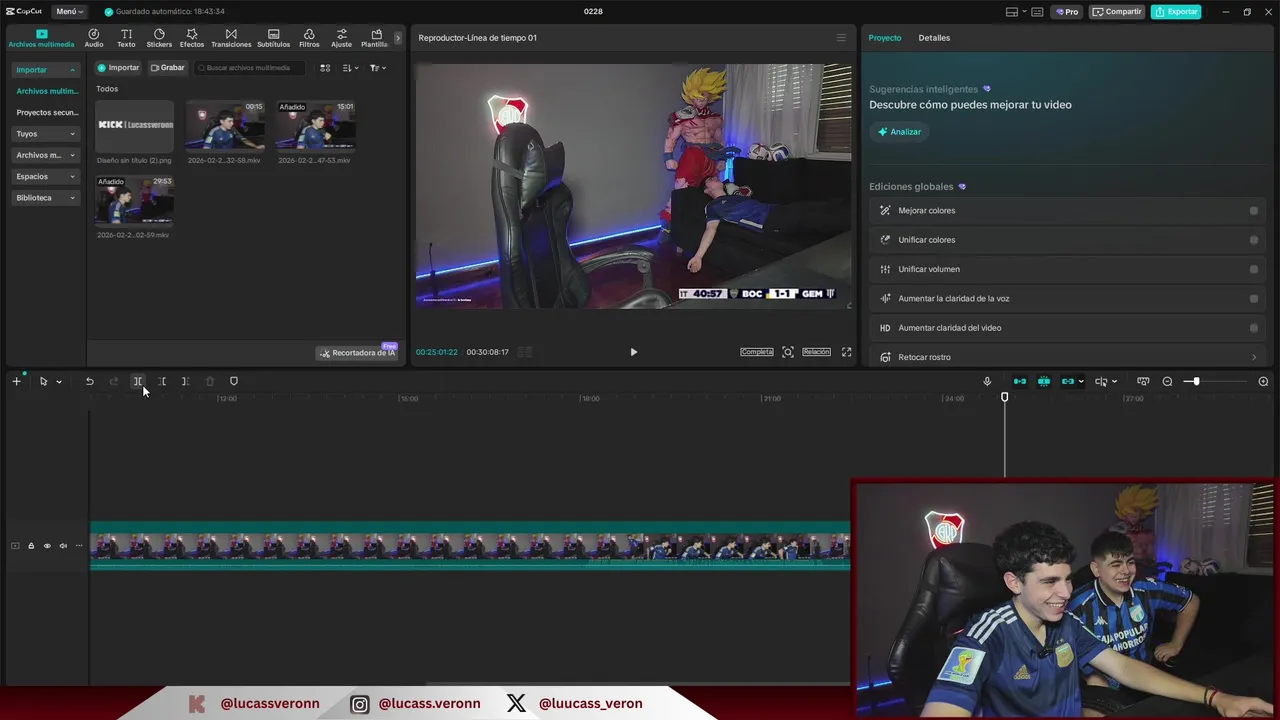Switch to the Proyecto tab

(885, 38)
